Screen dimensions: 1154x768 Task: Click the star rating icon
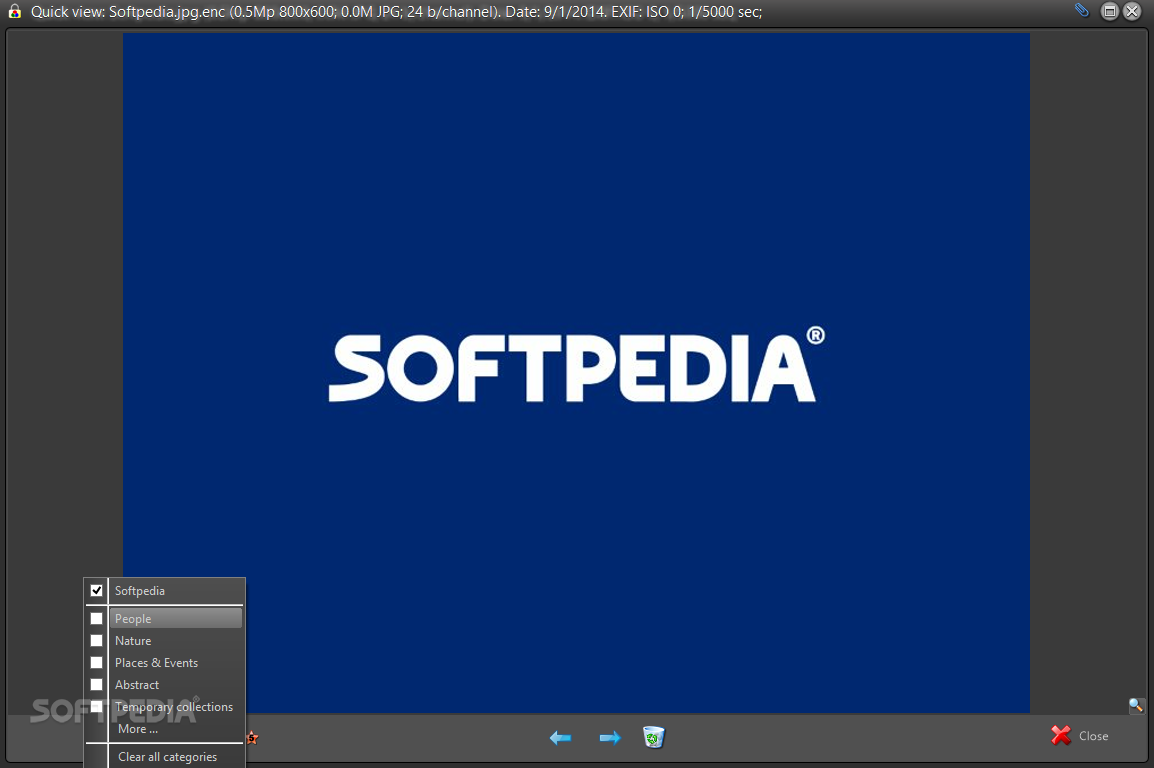click(252, 737)
